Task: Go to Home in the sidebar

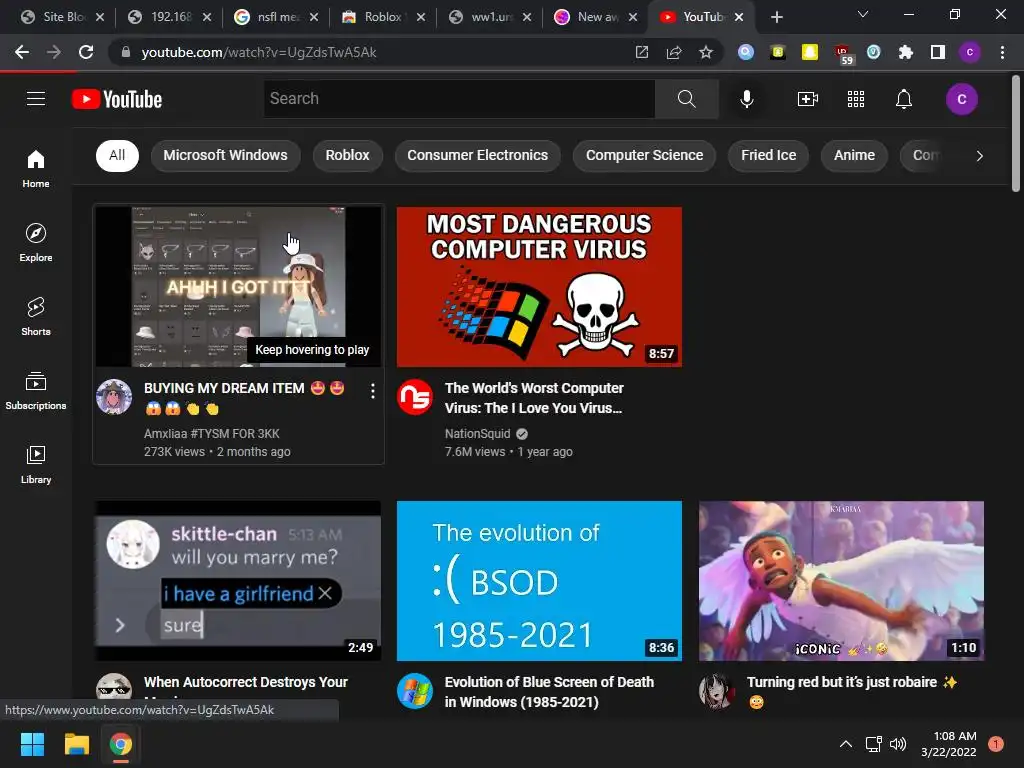Action: click(36, 168)
